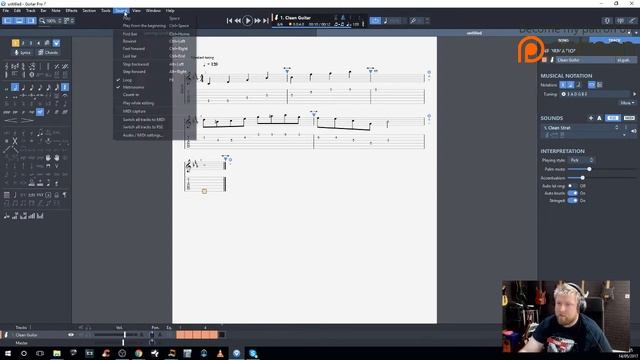Click the automation A icon in Sounds
This screenshot has height=360, width=640.
(x=599, y=118)
